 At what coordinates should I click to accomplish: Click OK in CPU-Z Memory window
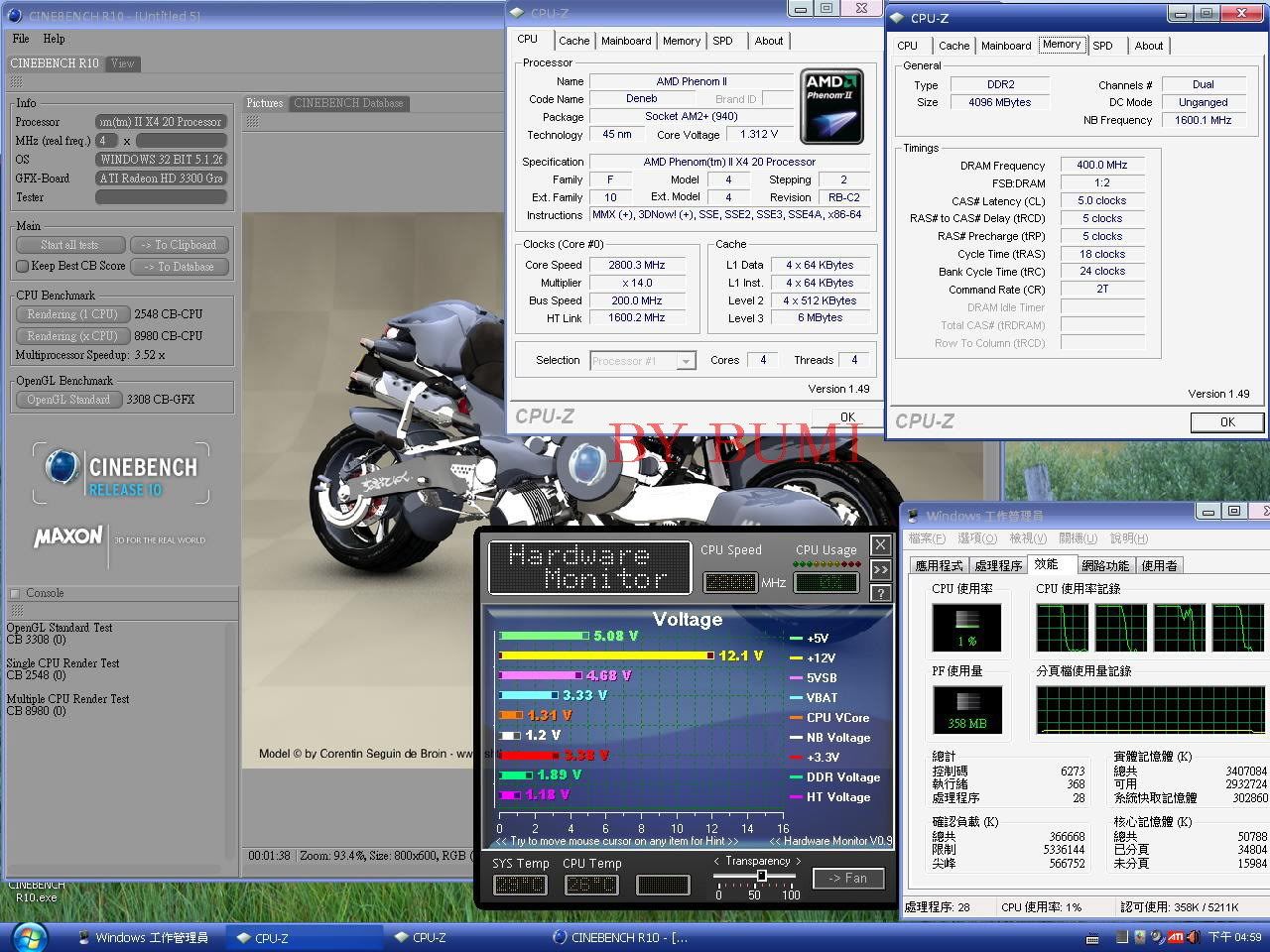[1227, 421]
